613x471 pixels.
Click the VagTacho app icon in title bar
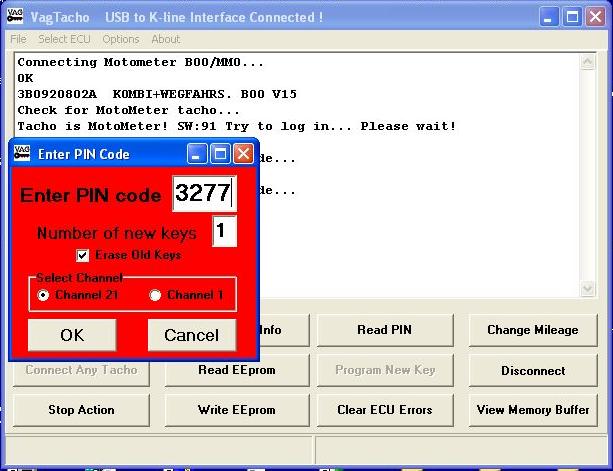click(15, 16)
